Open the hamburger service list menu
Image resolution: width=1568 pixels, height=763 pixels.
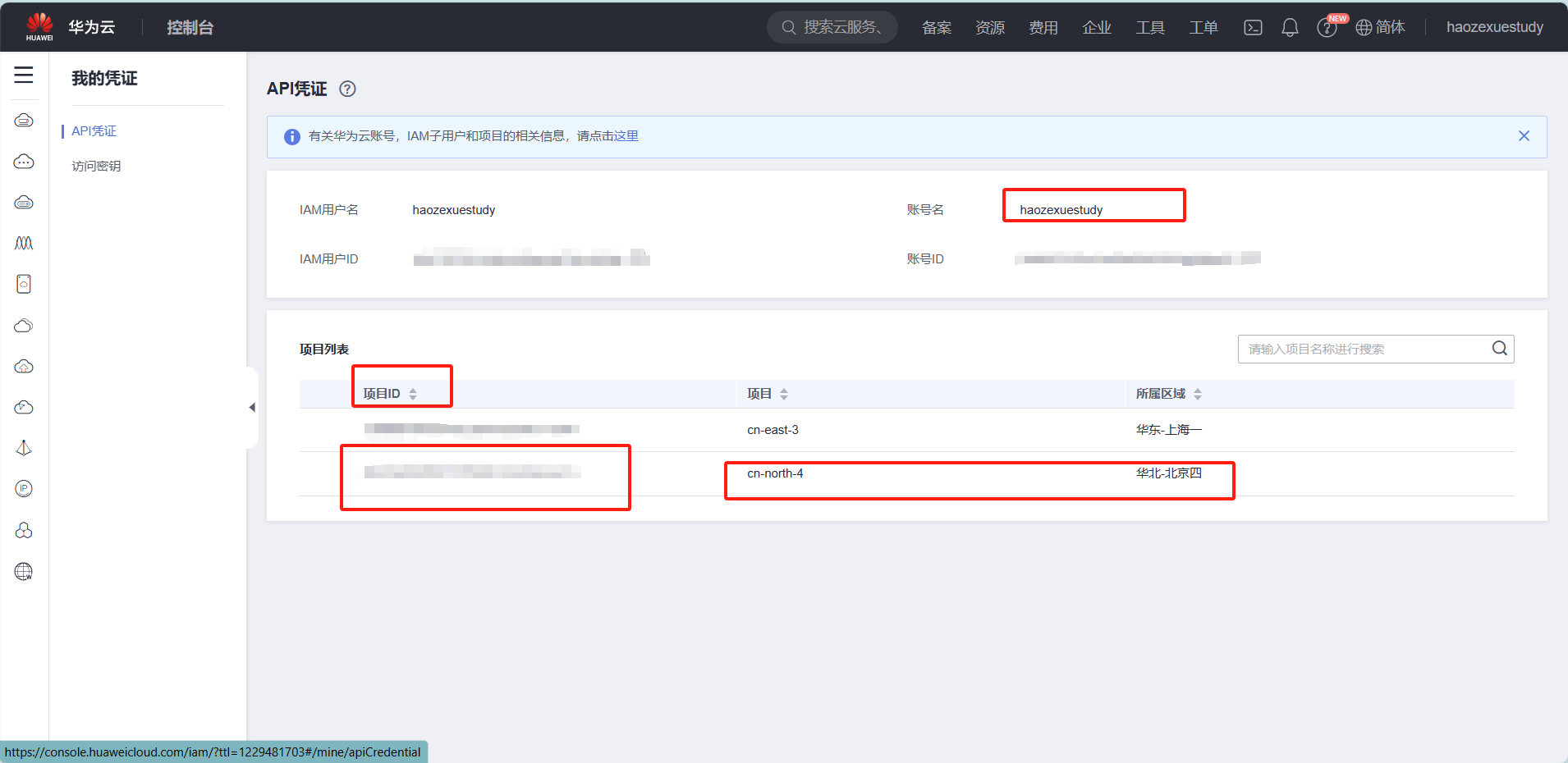(24, 75)
